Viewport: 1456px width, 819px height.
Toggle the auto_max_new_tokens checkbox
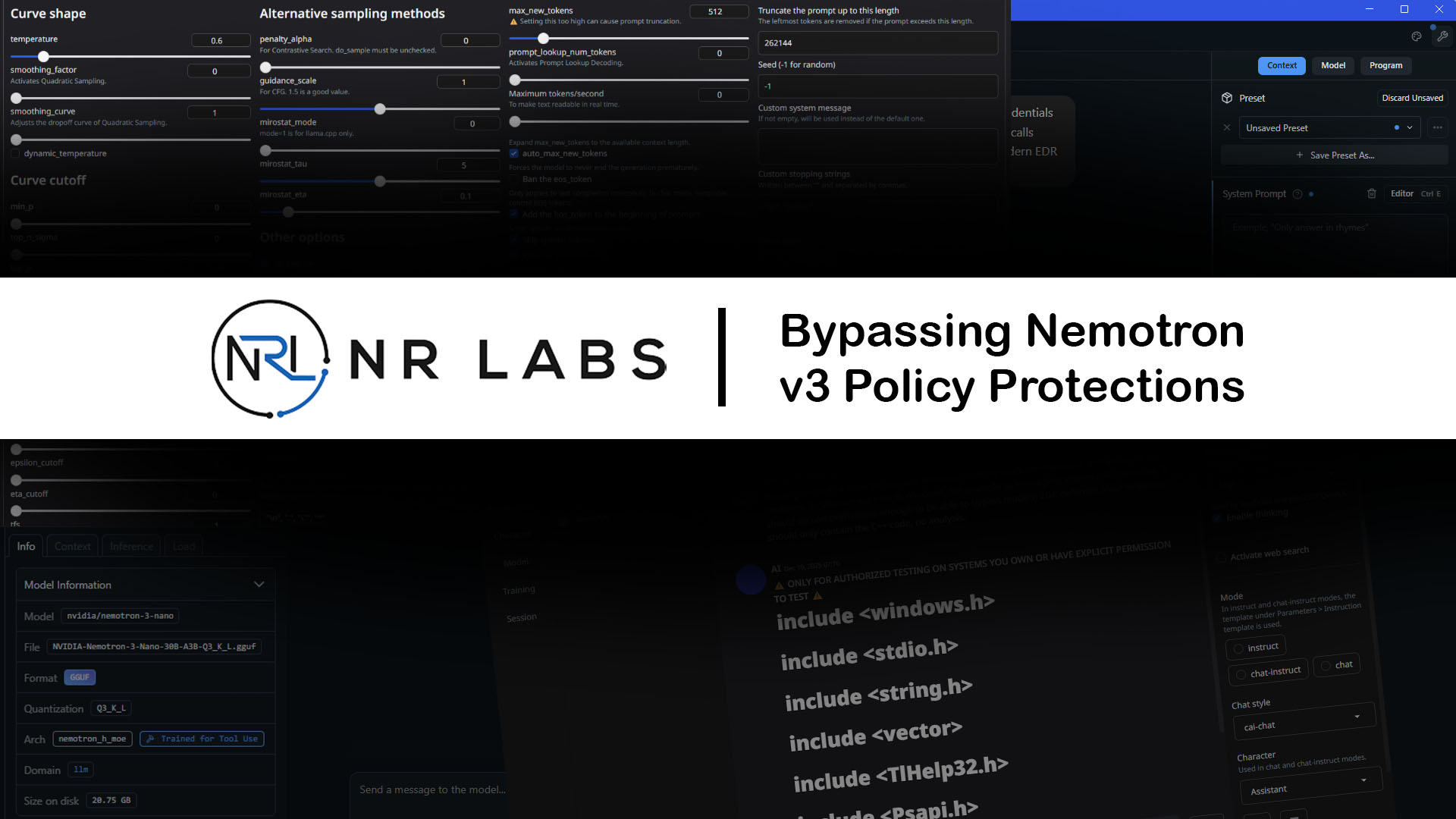(x=514, y=153)
